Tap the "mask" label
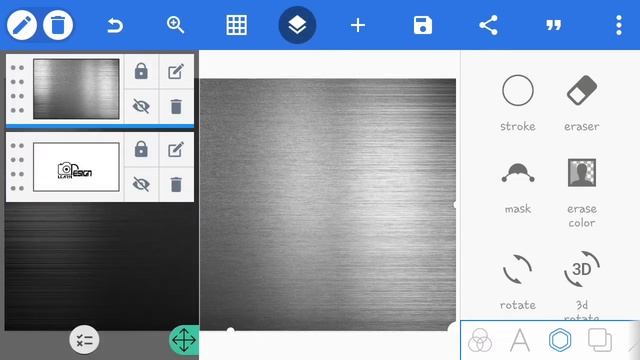640x360 pixels. pyautogui.click(x=518, y=209)
